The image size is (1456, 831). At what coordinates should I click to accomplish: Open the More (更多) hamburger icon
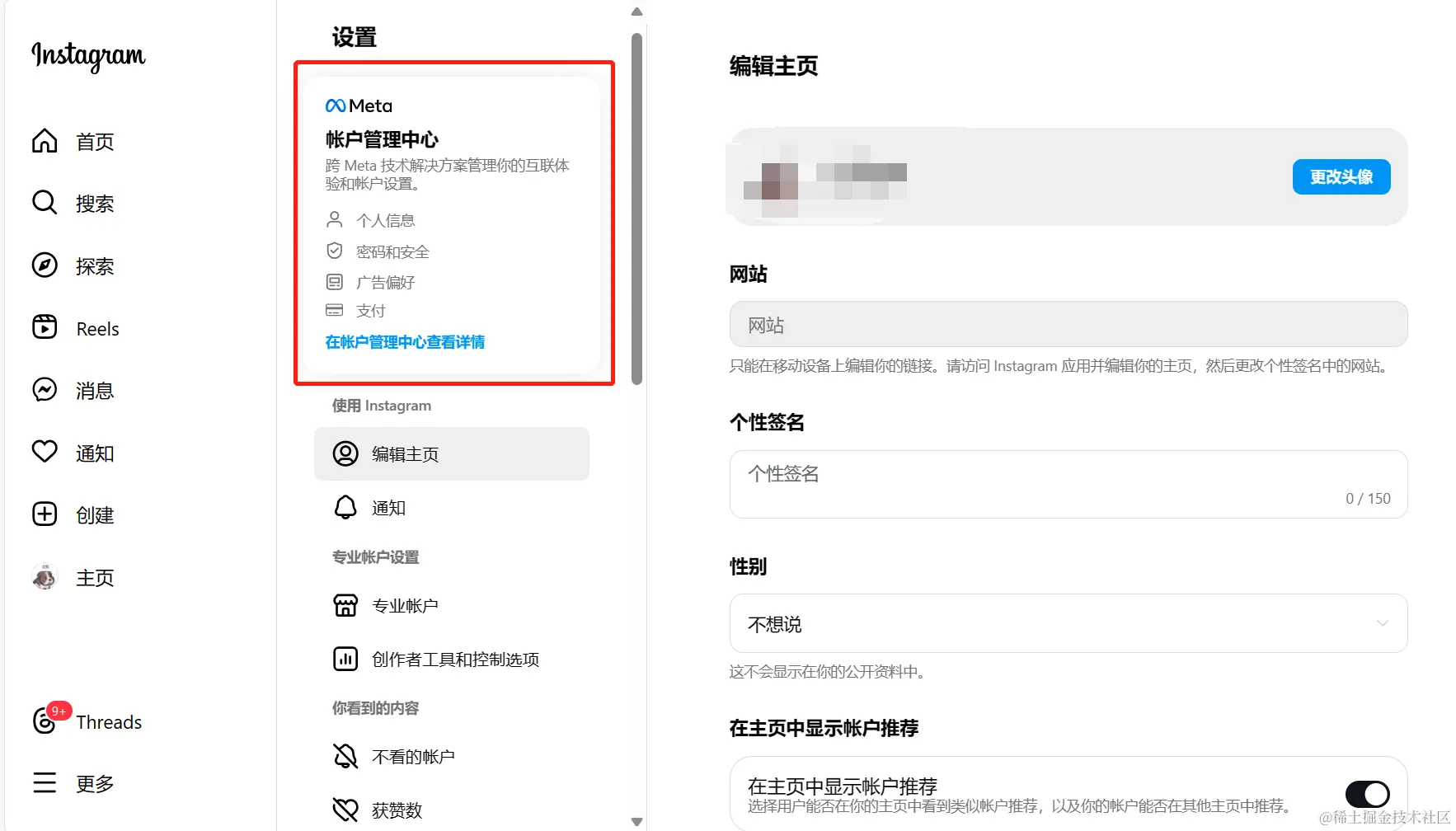tap(45, 783)
